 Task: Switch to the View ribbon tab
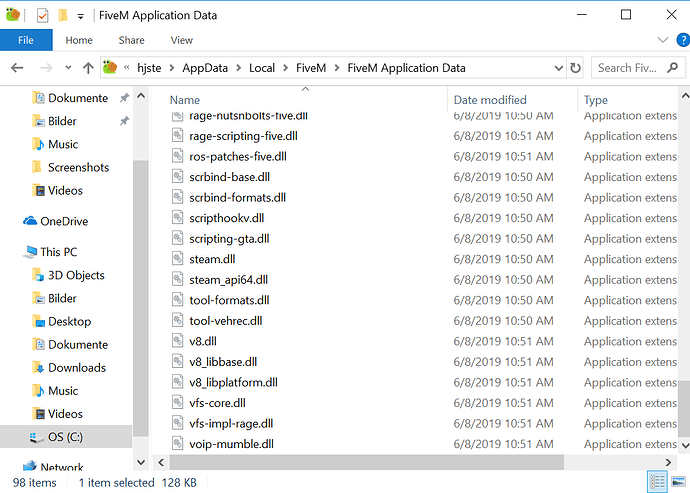181,40
